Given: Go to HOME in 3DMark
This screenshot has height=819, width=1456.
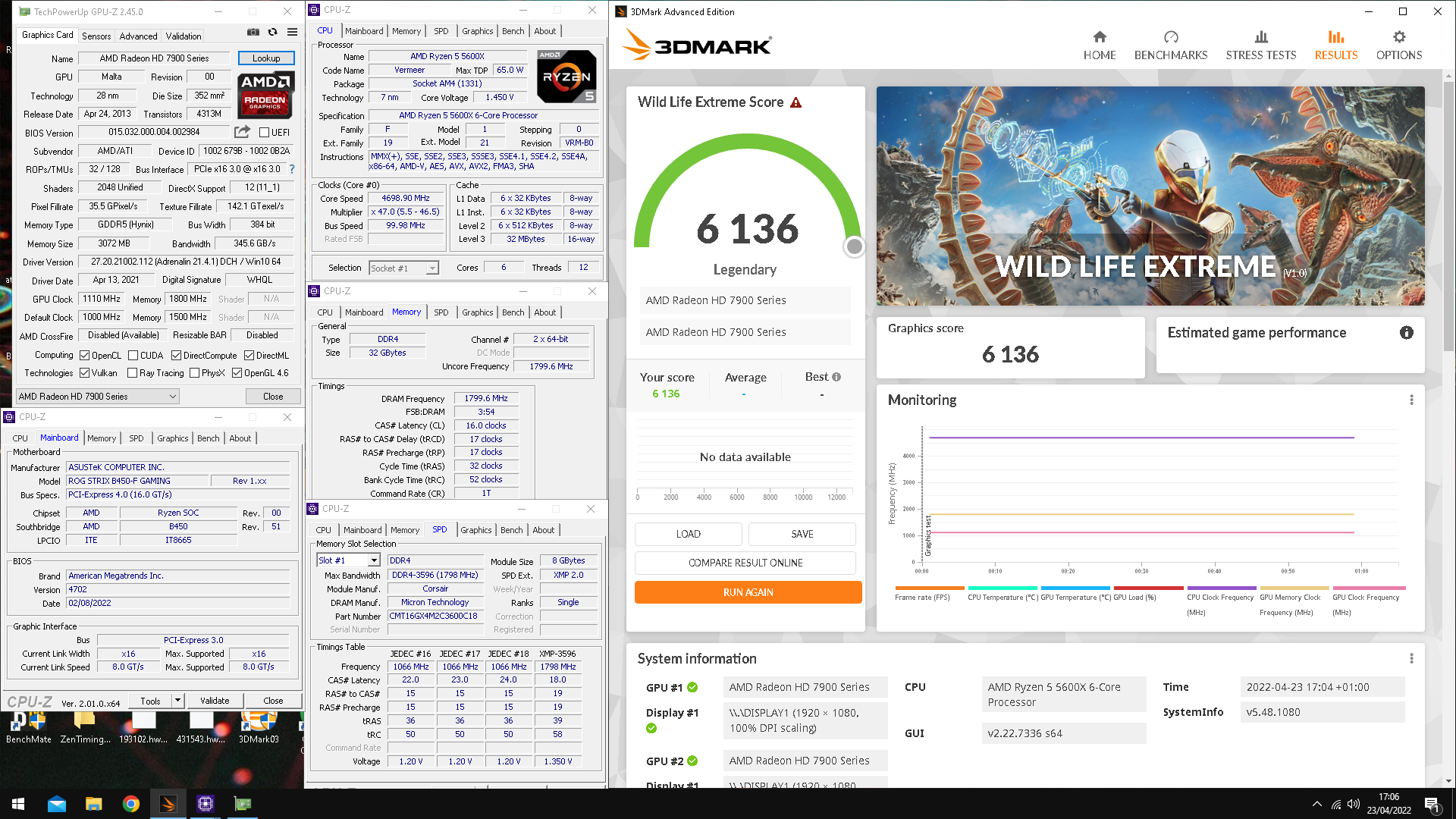Looking at the screenshot, I should [x=1100, y=45].
